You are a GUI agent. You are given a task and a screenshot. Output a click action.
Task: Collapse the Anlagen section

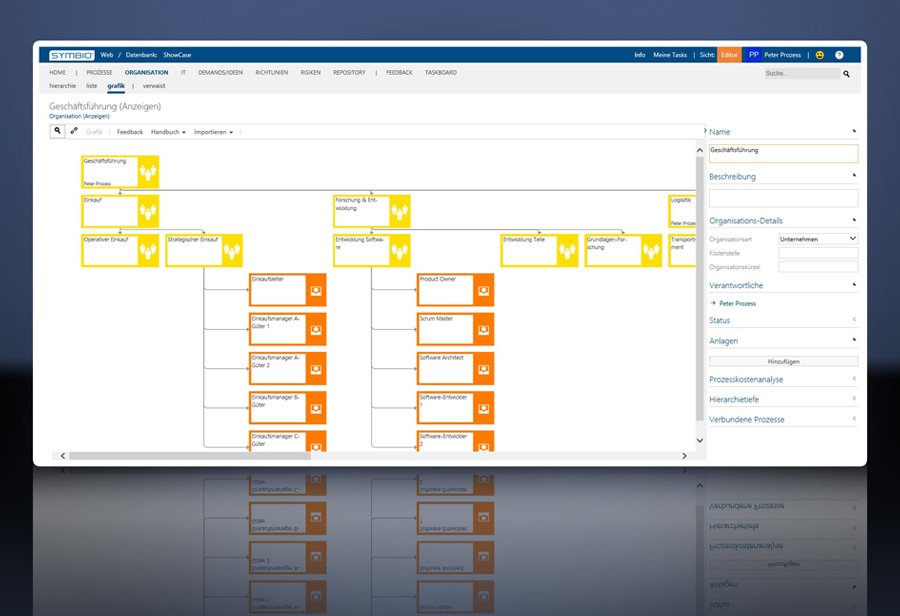coord(854,340)
